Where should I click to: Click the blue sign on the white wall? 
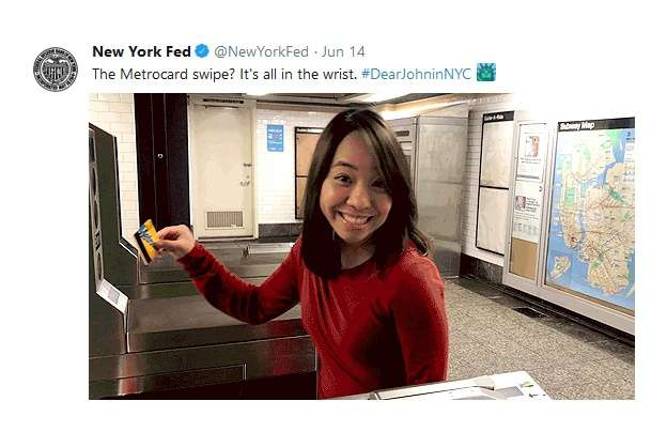coord(275,138)
